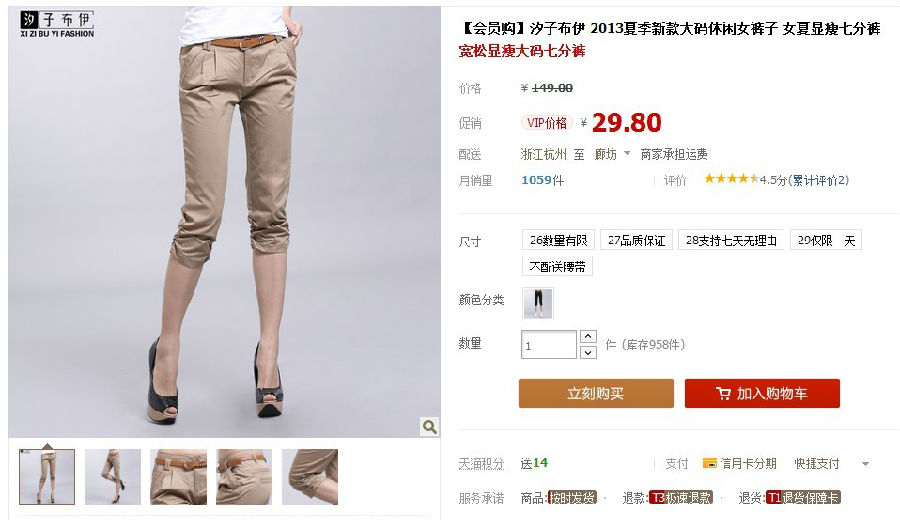
Task: Select the black pants color swatch
Action: click(x=538, y=303)
